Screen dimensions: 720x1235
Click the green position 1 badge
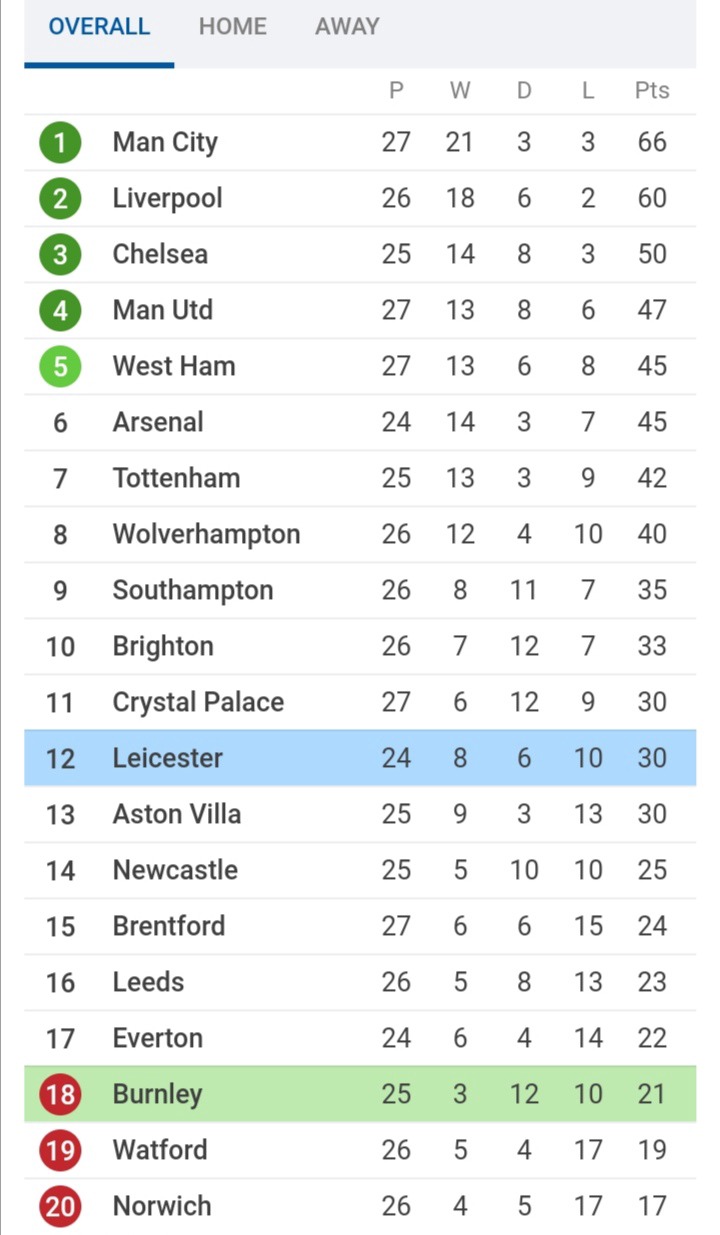pyautogui.click(x=60, y=142)
